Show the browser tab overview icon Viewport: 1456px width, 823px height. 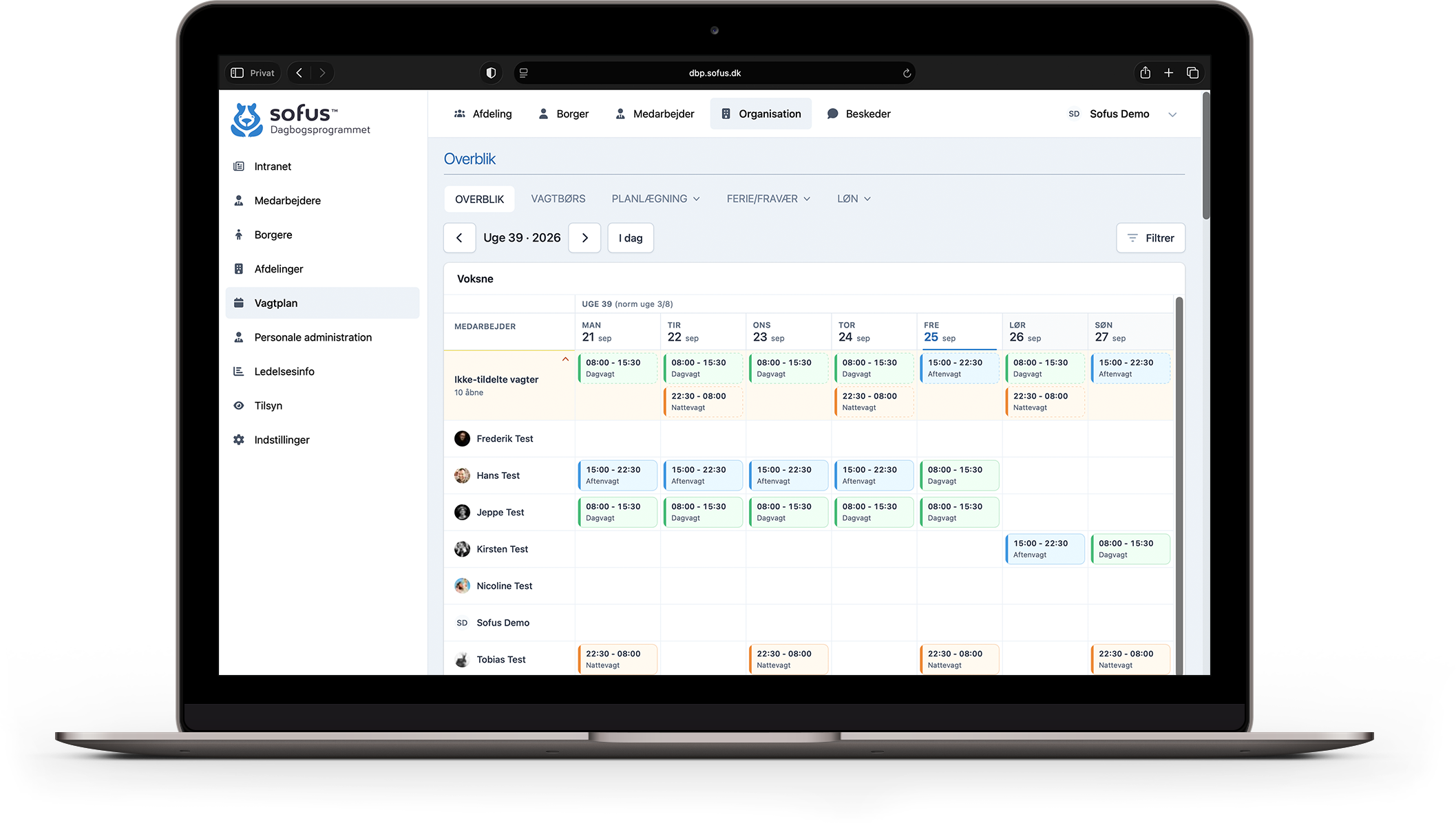pos(1193,73)
